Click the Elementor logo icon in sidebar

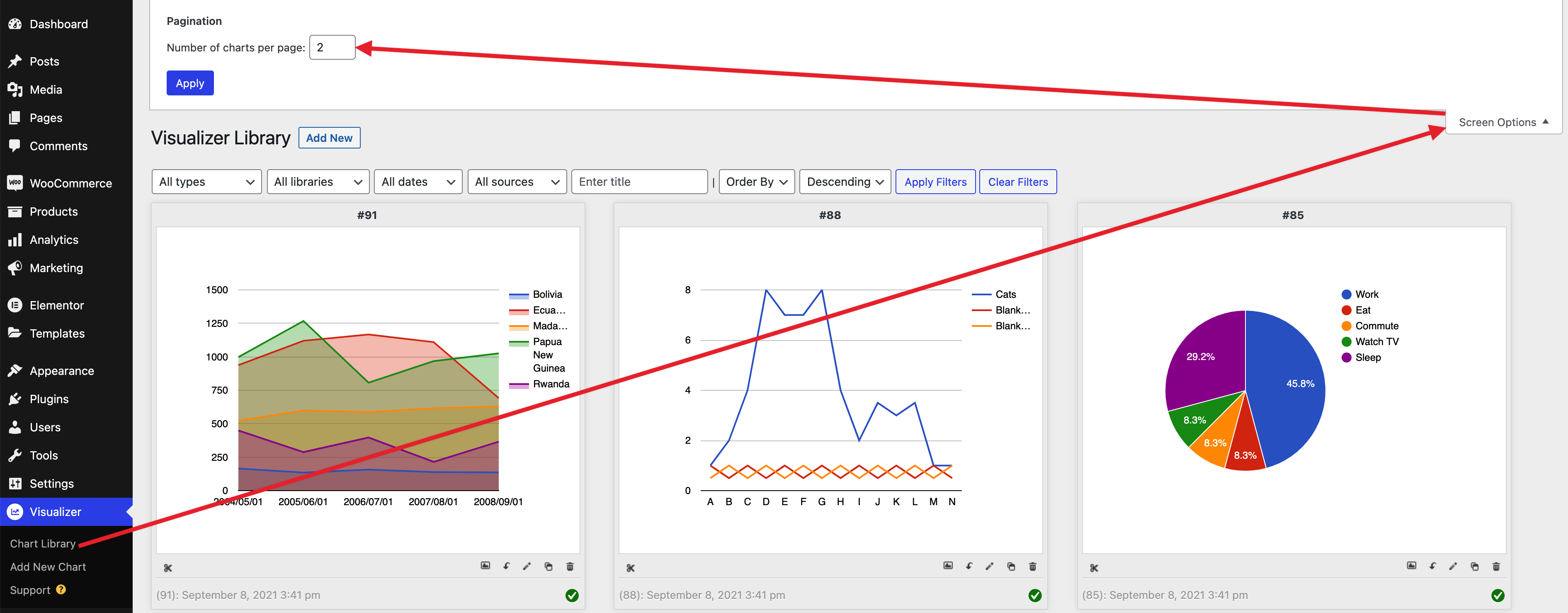(15, 305)
